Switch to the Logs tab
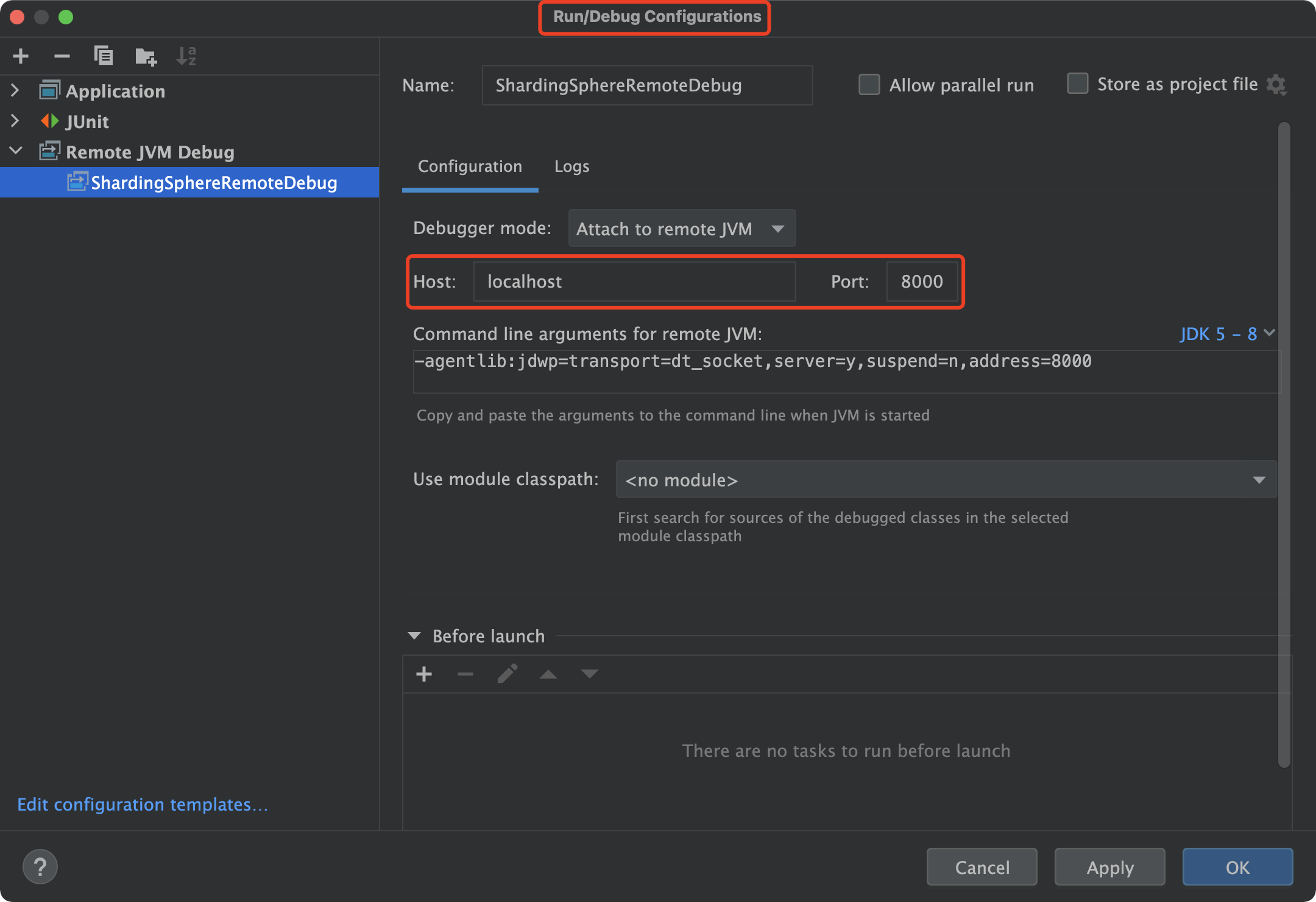 pyautogui.click(x=571, y=166)
